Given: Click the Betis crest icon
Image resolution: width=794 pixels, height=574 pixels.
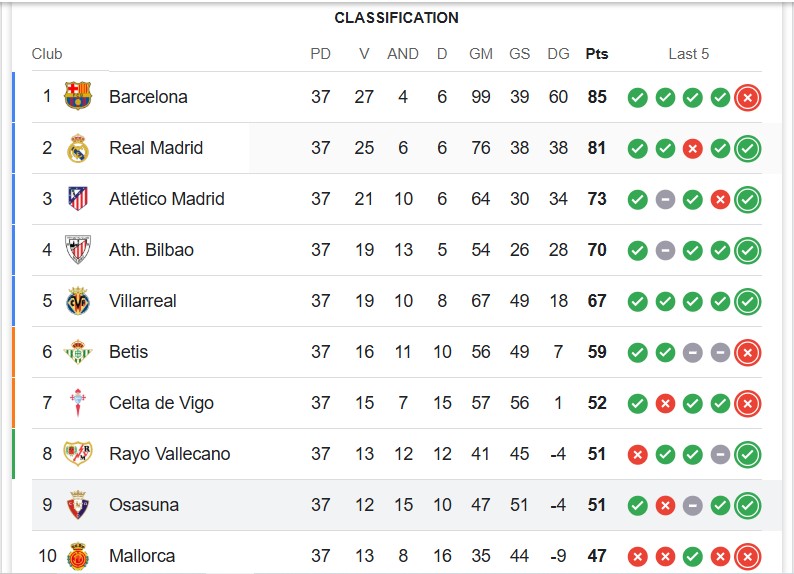Looking at the screenshot, I should (77, 352).
